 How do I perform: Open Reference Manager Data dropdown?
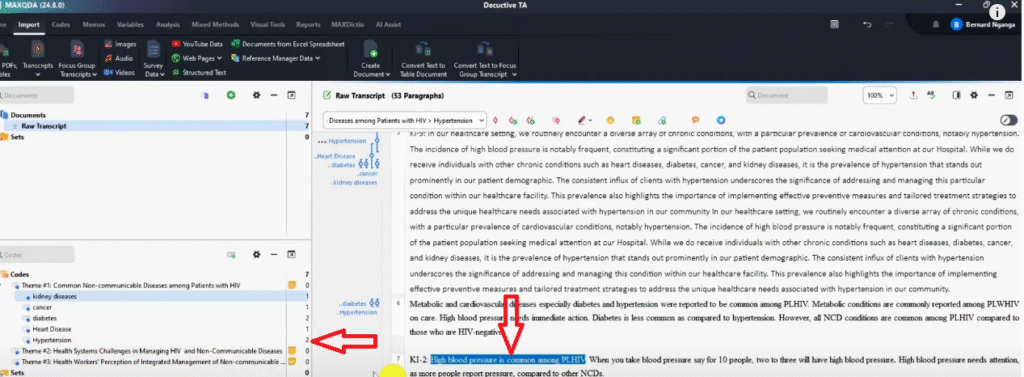[x=276, y=58]
